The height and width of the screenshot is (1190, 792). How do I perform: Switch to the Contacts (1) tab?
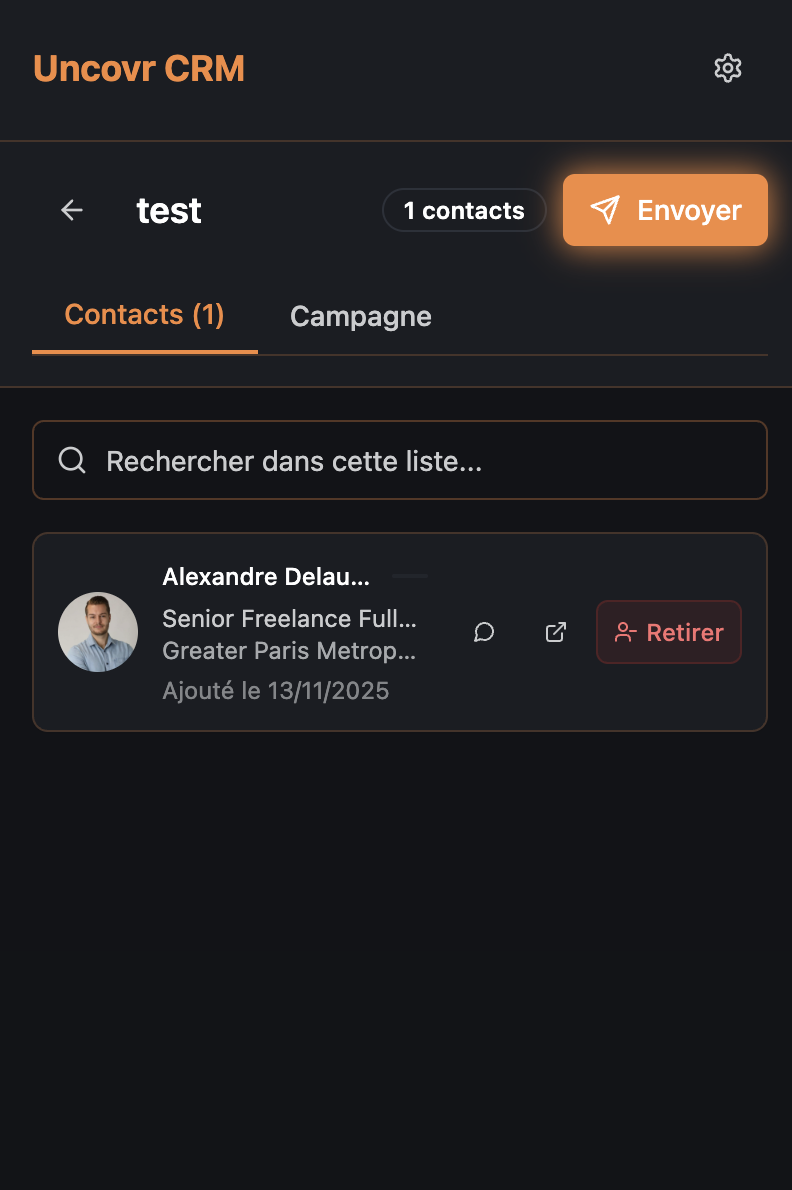(x=144, y=315)
